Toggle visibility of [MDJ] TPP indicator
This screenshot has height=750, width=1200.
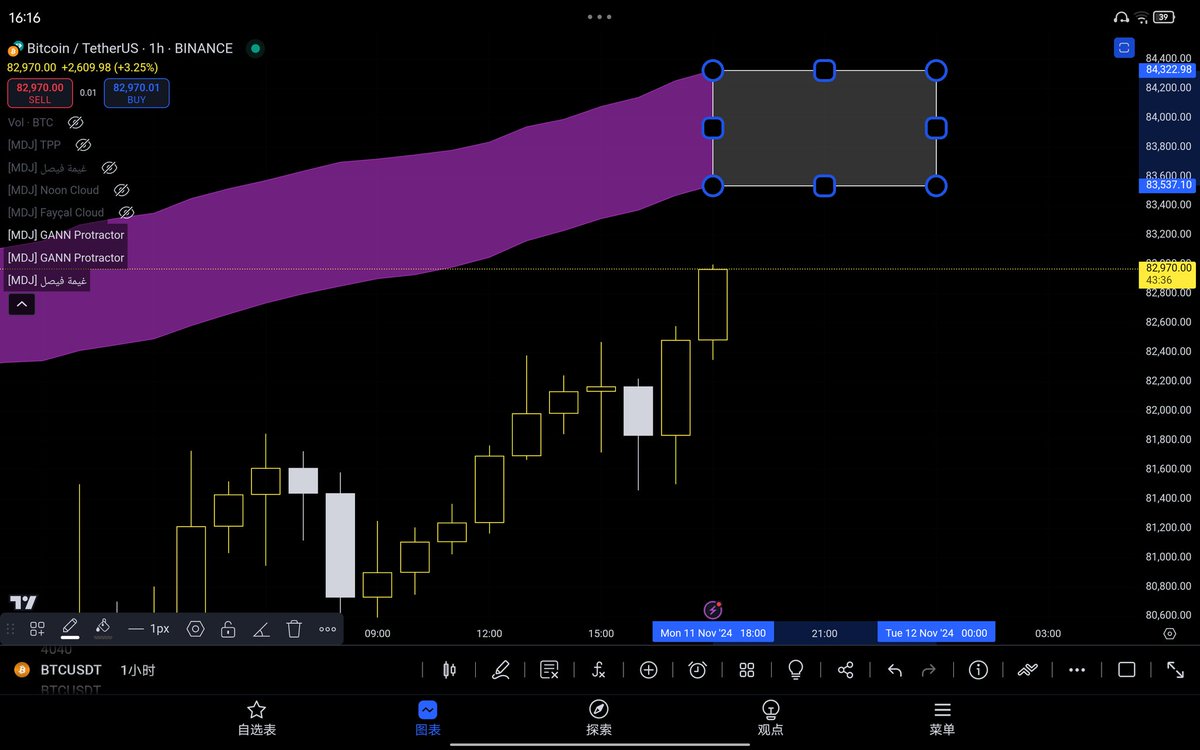point(84,145)
